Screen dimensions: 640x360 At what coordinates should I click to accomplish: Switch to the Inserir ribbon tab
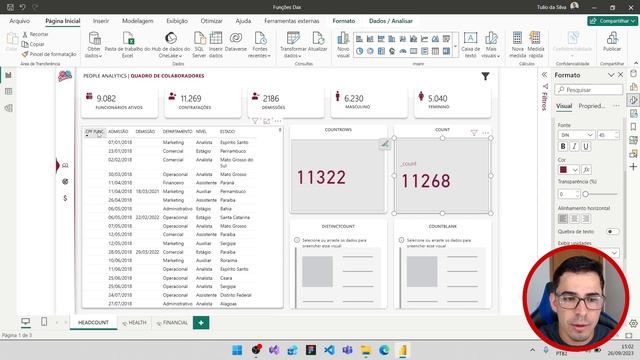[x=101, y=21]
